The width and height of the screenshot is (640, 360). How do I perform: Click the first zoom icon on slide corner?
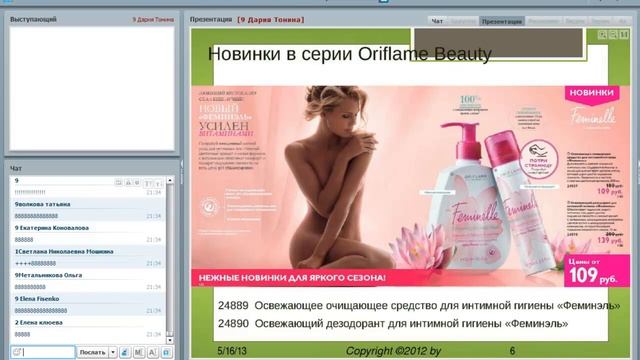pyautogui.click(x=602, y=35)
